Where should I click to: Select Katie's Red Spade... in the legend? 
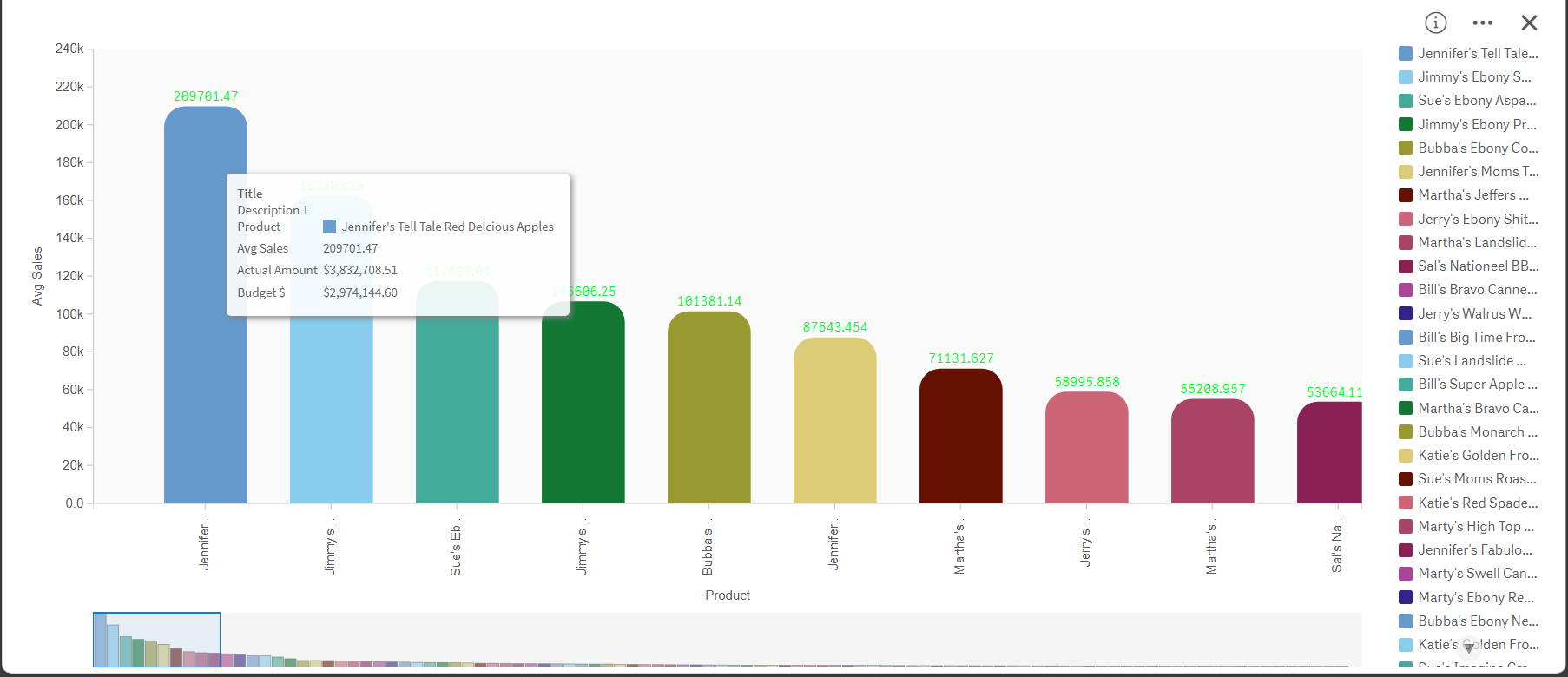point(1477,503)
